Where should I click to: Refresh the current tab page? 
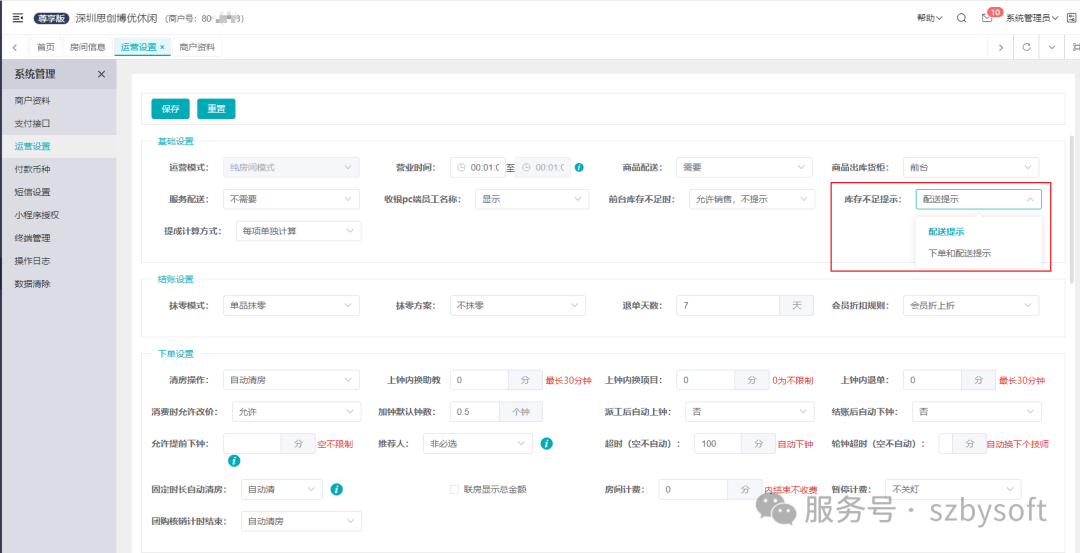(1026, 47)
